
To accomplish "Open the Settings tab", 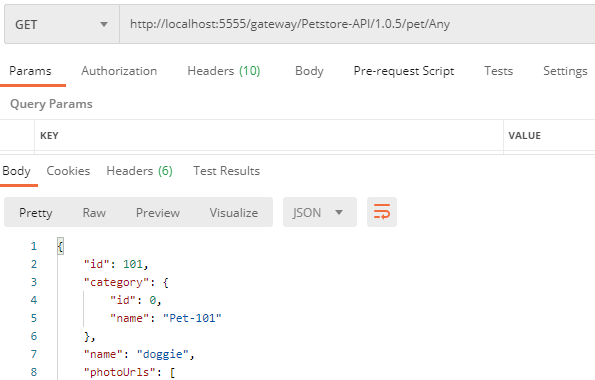I will [x=565, y=71].
